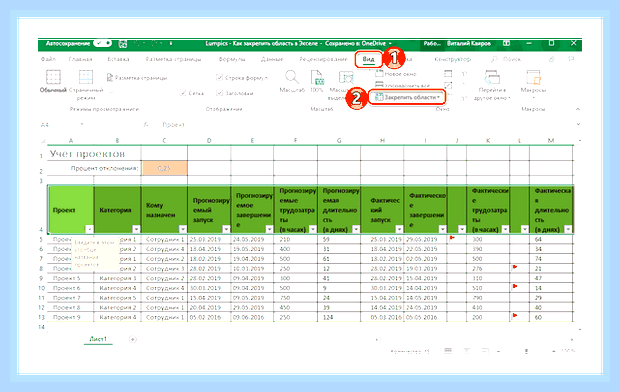Screen dimensions: 620x392
Task: Select the Лист1 sheet tab
Action: [98, 339]
